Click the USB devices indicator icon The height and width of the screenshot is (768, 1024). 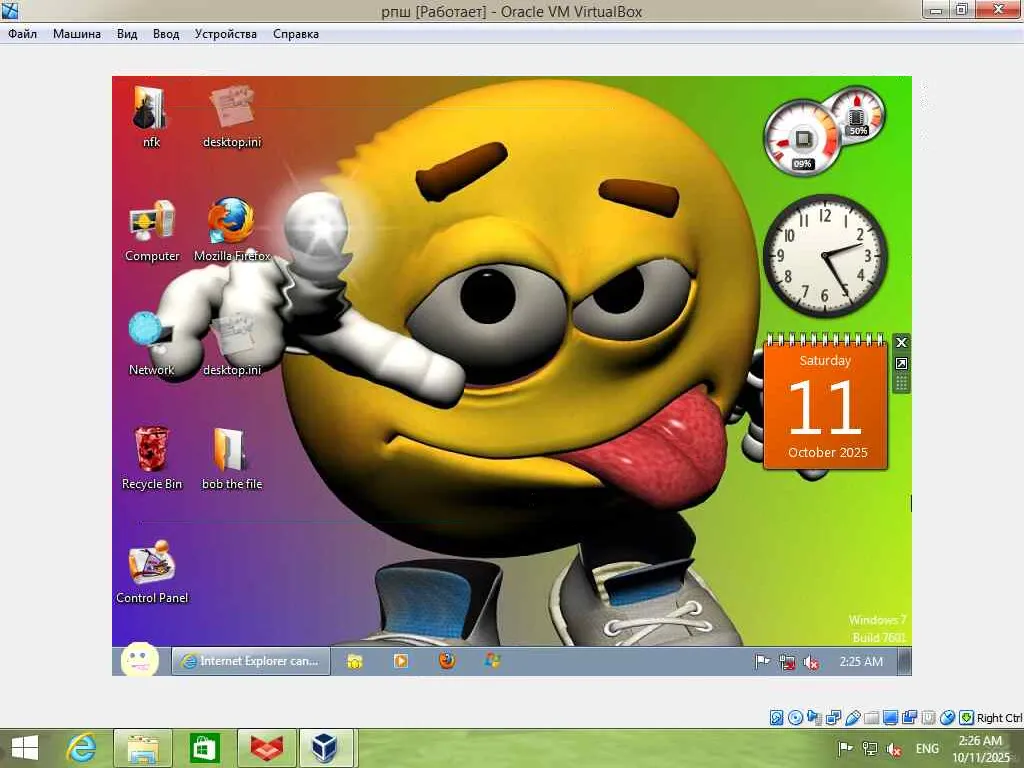pyautogui.click(x=852, y=718)
